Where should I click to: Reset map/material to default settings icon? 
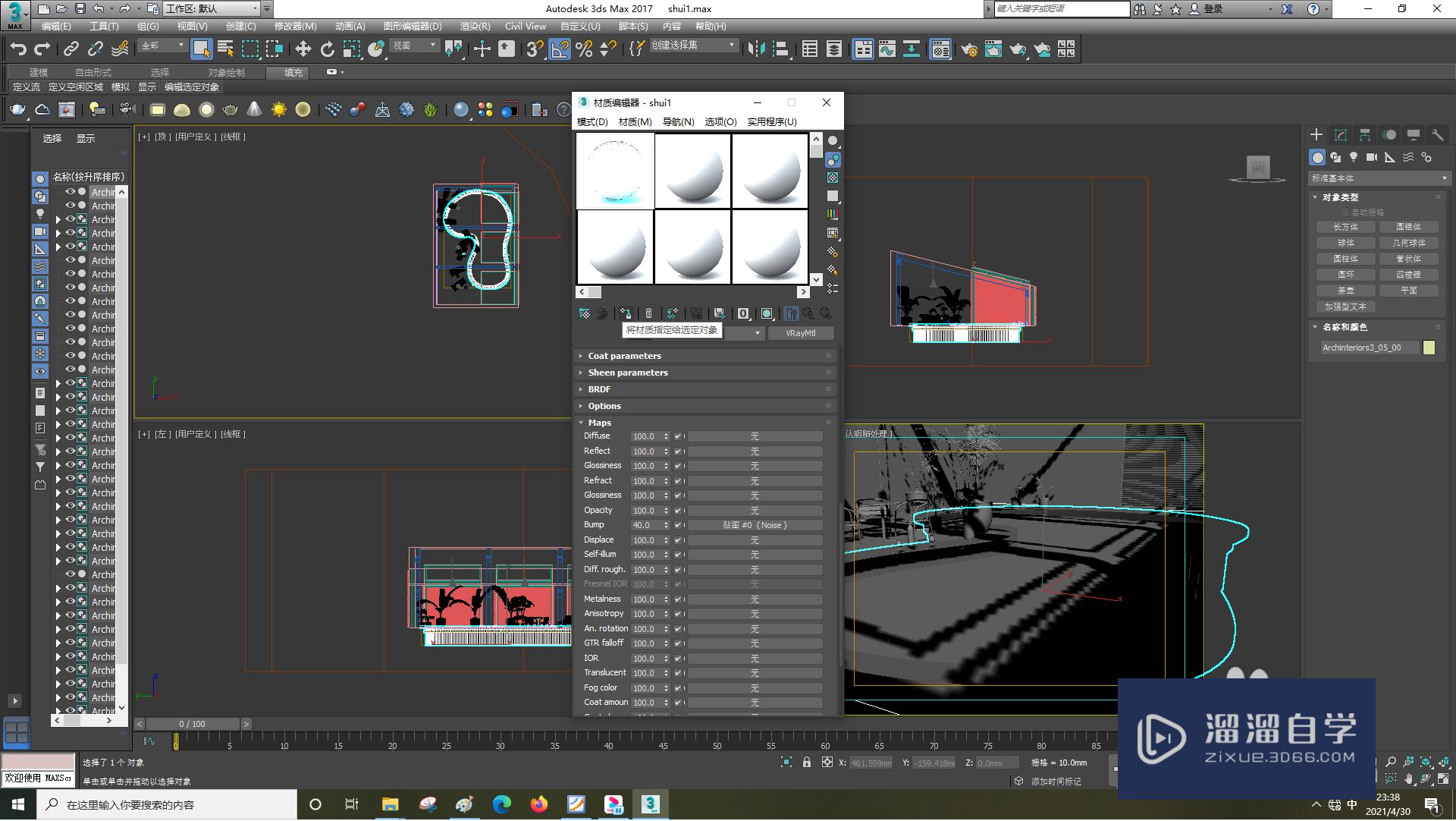(x=649, y=313)
